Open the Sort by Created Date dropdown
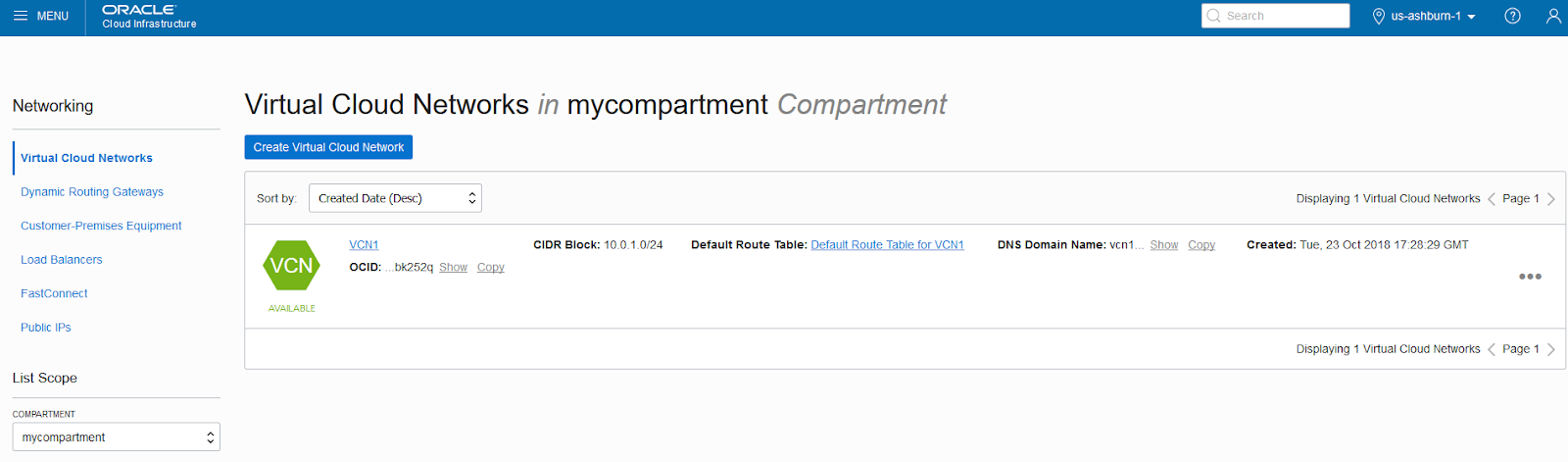Image resolution: width=1568 pixels, height=462 pixels. coord(395,198)
